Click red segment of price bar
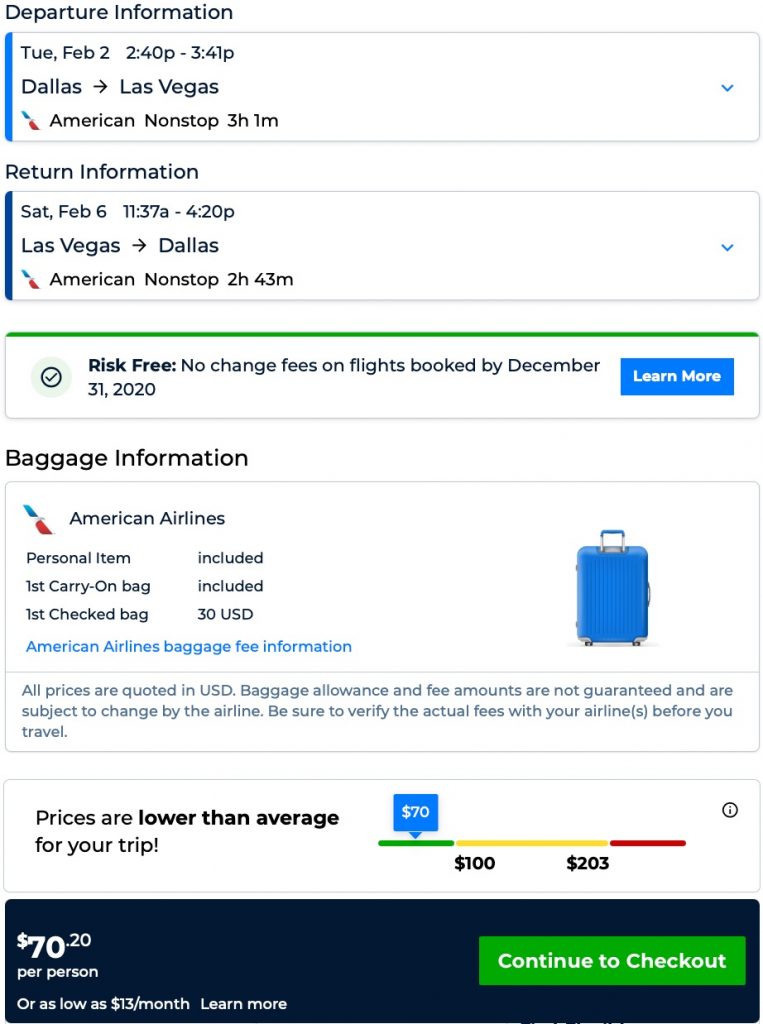Screen dimensions: 763x1024 tap(648, 843)
